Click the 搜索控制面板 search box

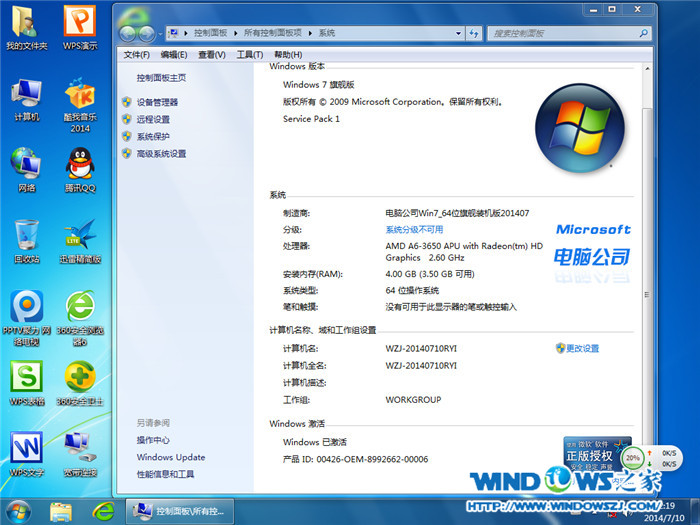[x=560, y=33]
